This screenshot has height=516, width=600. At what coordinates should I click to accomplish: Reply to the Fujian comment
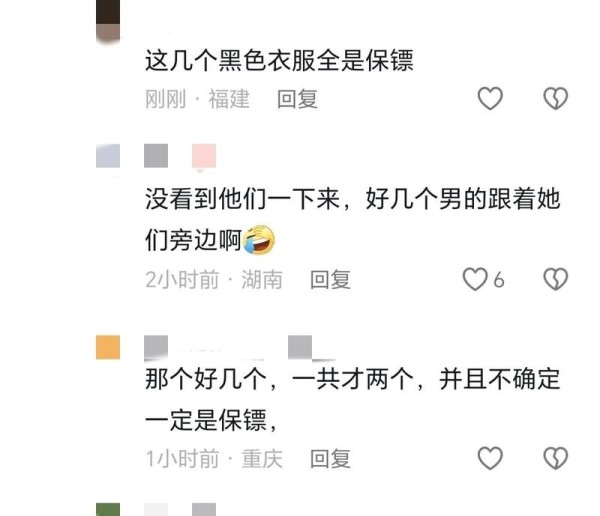(297, 99)
